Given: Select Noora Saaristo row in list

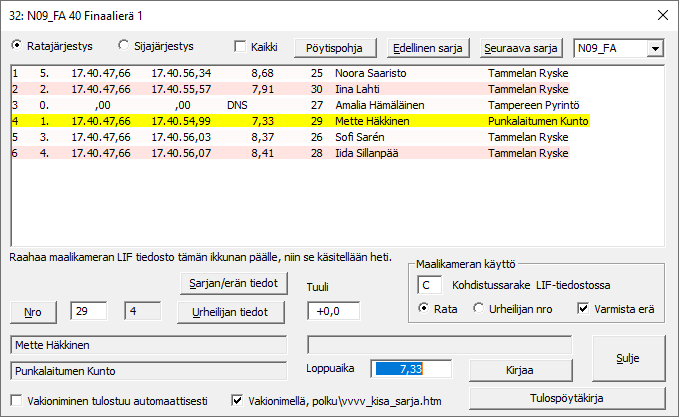Looking at the screenshot, I should coord(300,73).
